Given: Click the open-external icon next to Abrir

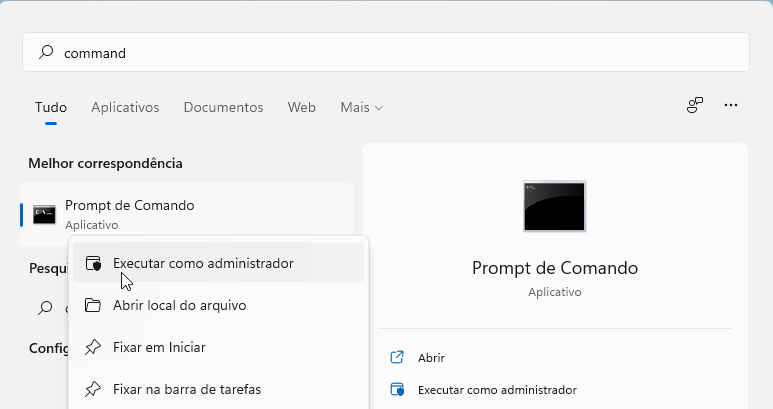Looking at the screenshot, I should [x=397, y=357].
